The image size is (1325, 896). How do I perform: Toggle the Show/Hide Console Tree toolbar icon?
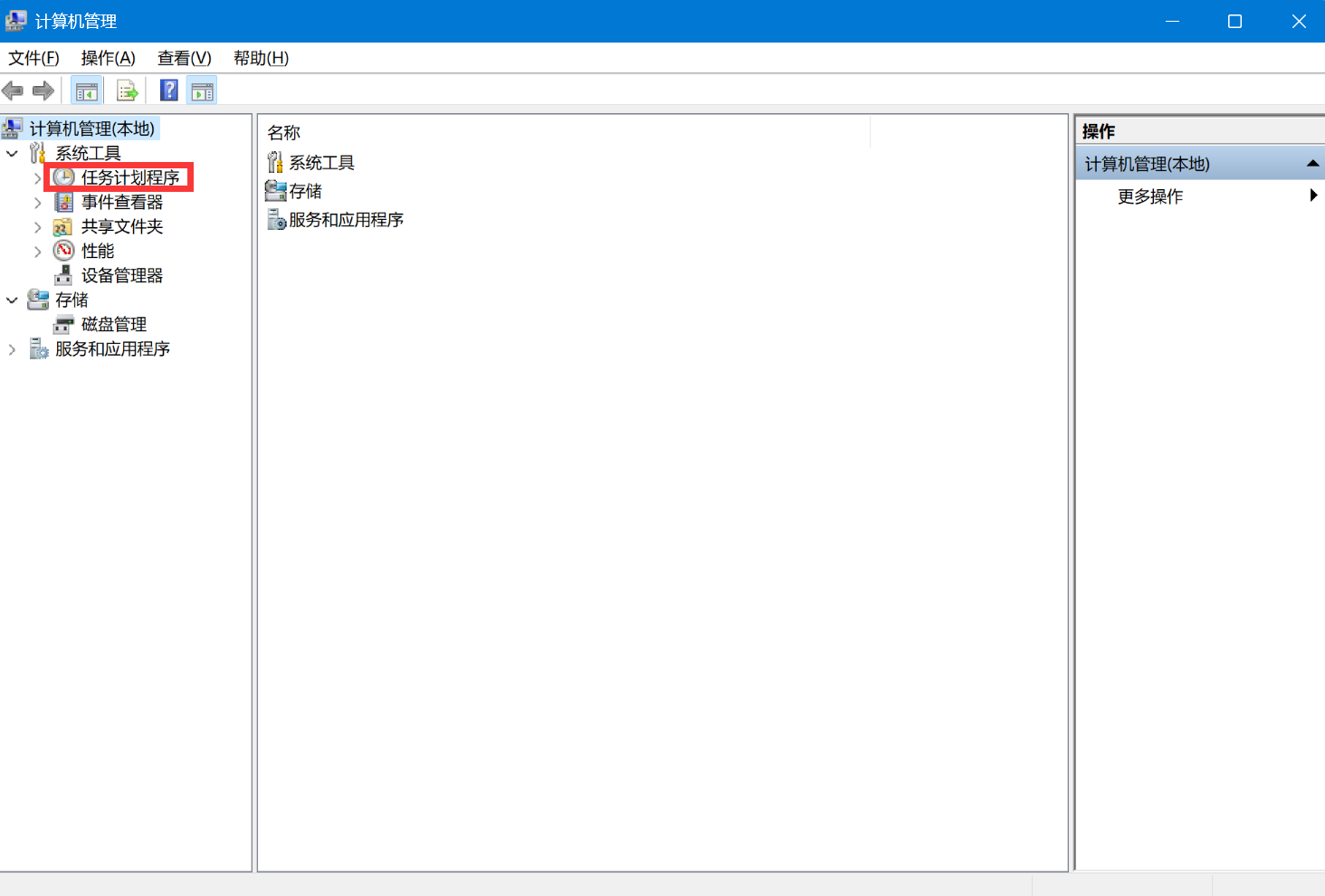click(x=87, y=91)
